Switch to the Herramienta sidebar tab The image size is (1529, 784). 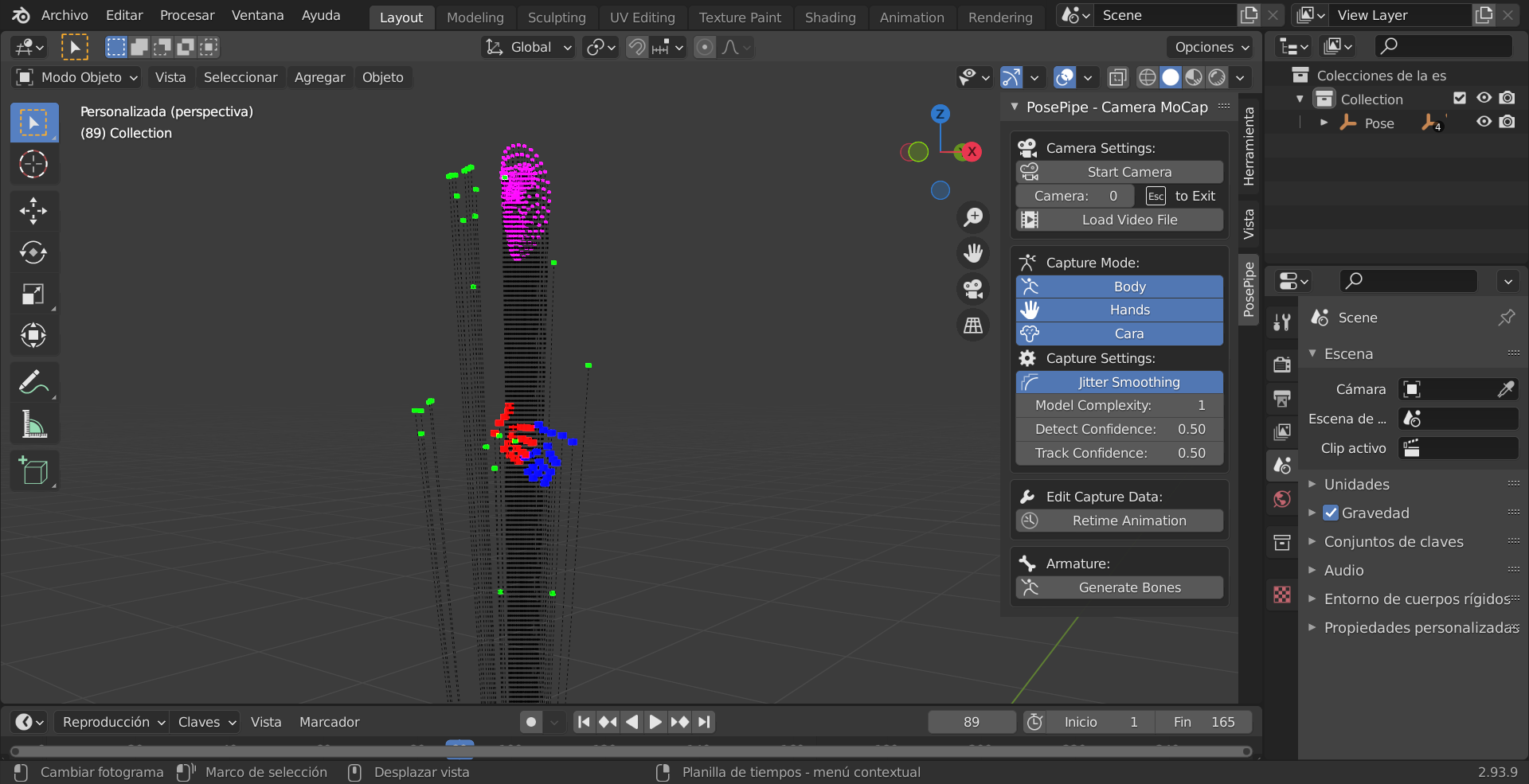pyautogui.click(x=1249, y=146)
